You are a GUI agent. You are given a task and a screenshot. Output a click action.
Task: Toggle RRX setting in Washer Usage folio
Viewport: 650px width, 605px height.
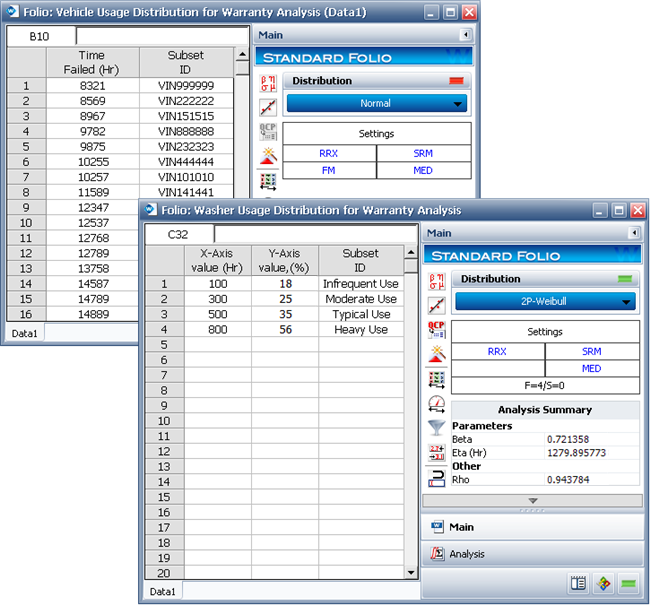coord(497,351)
